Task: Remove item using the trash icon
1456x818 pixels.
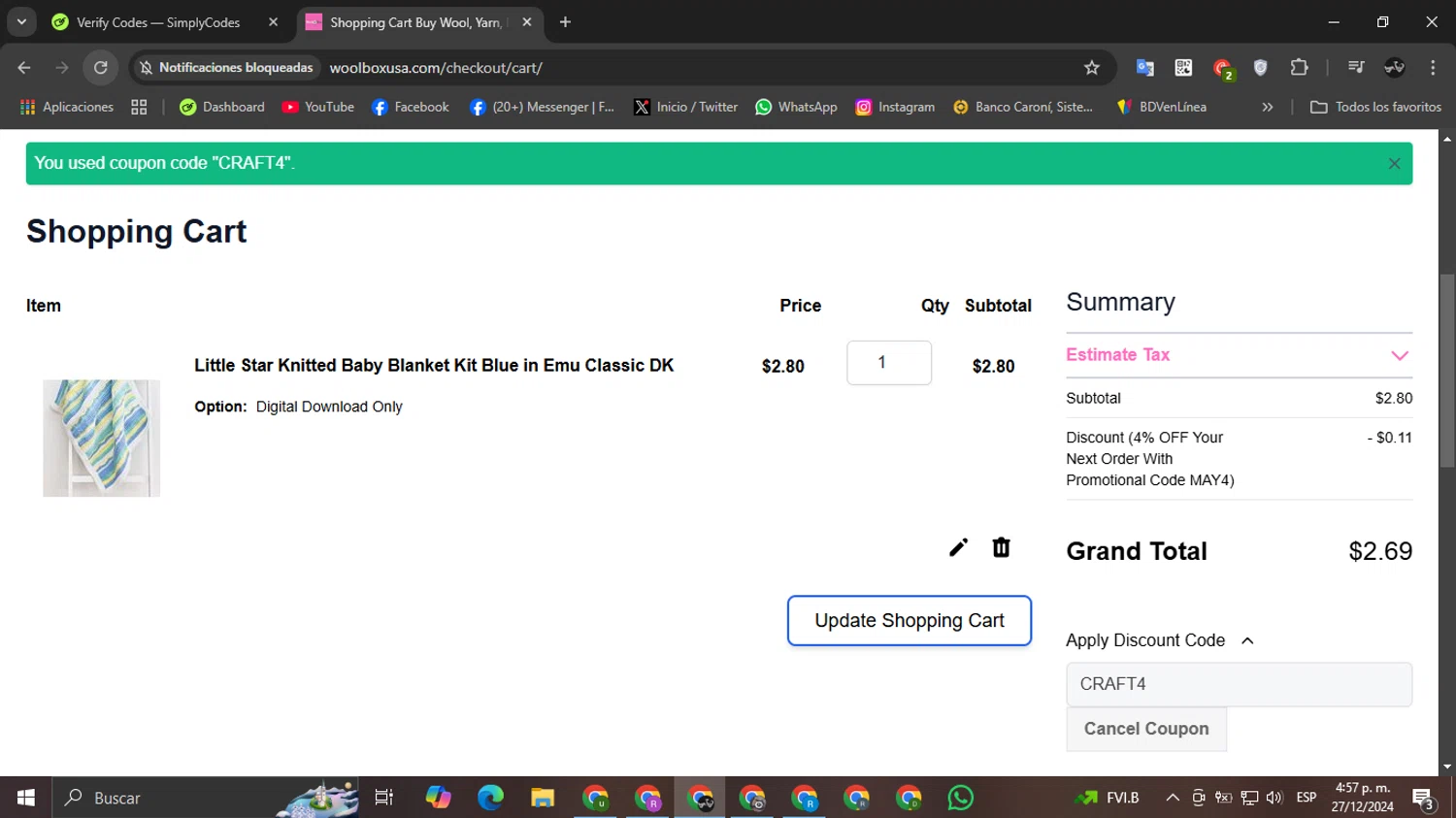Action: pos(1001,547)
